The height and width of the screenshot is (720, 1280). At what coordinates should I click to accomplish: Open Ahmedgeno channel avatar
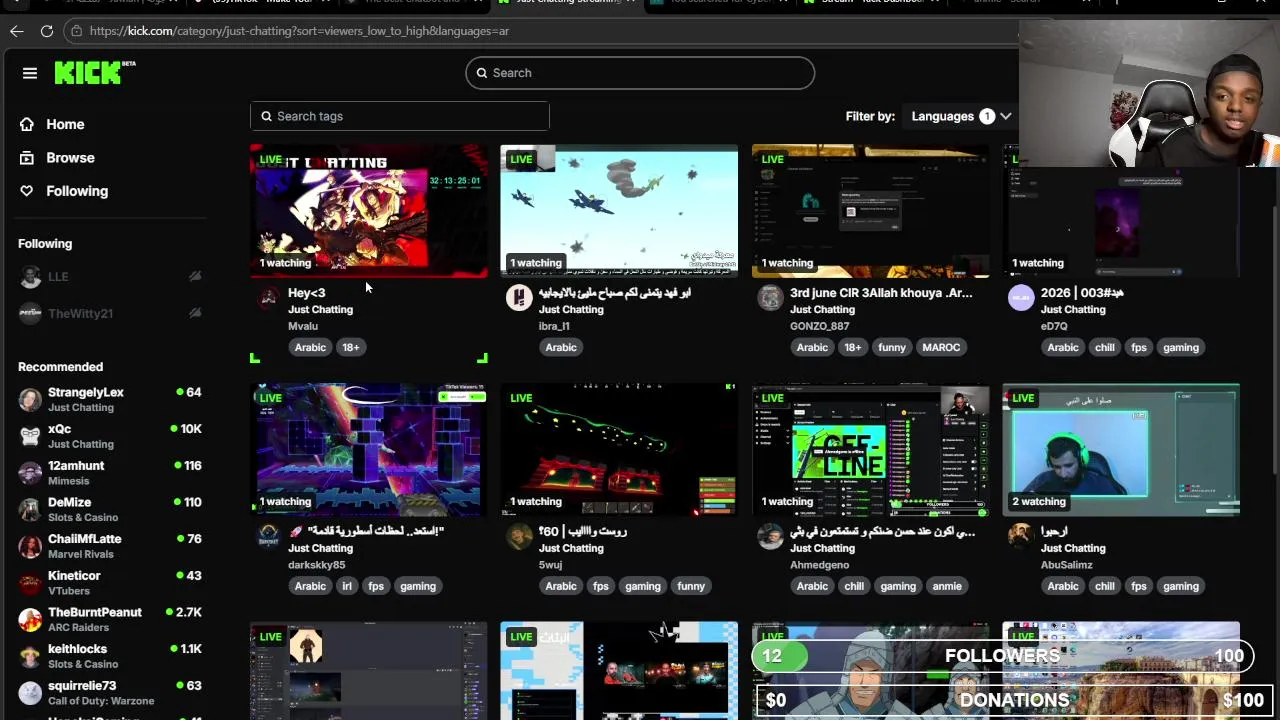(770, 537)
